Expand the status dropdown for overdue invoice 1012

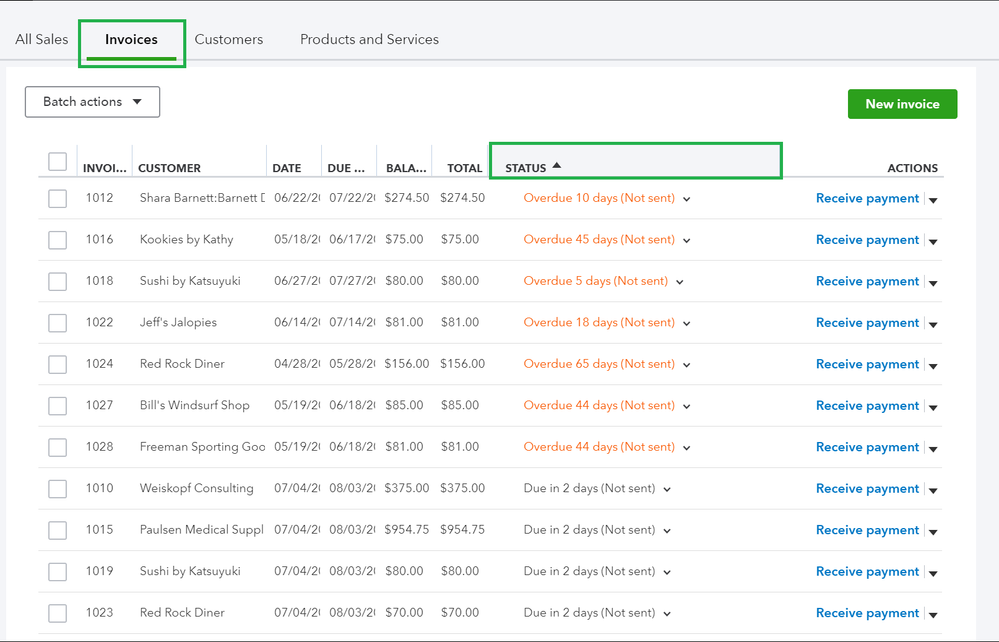coord(686,199)
